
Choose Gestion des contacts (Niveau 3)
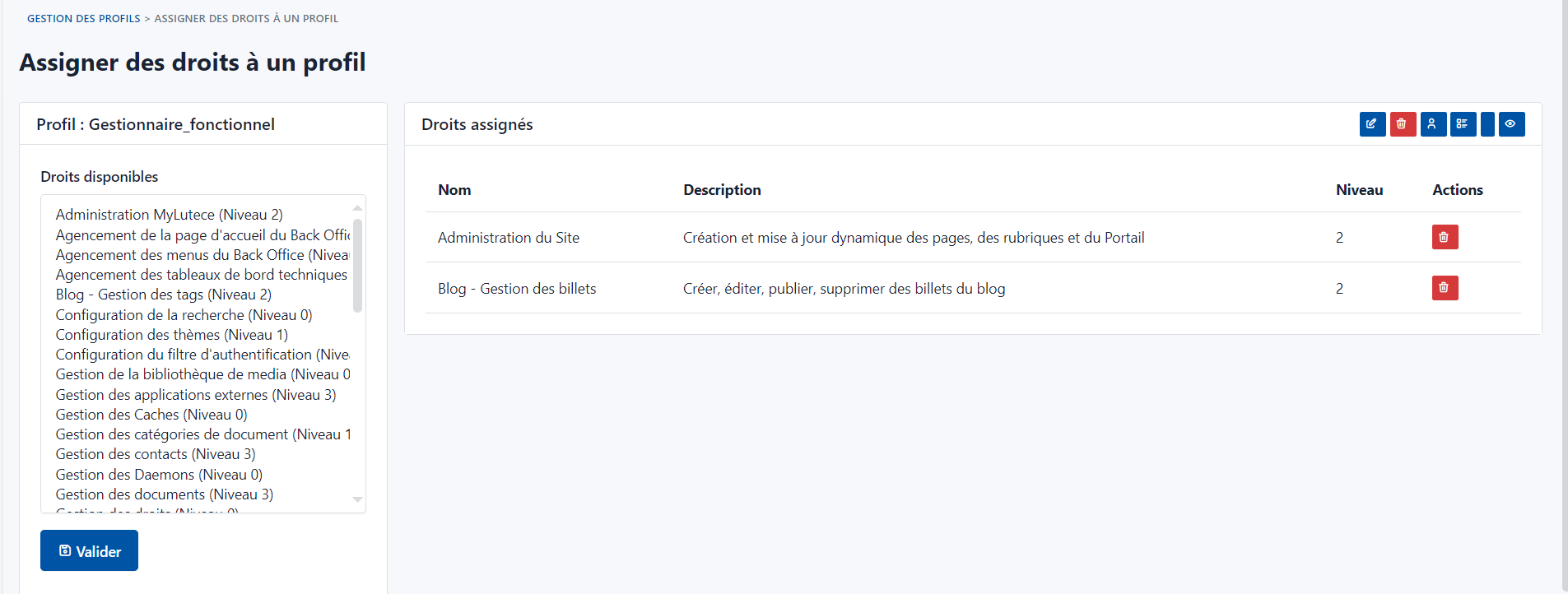point(156,454)
